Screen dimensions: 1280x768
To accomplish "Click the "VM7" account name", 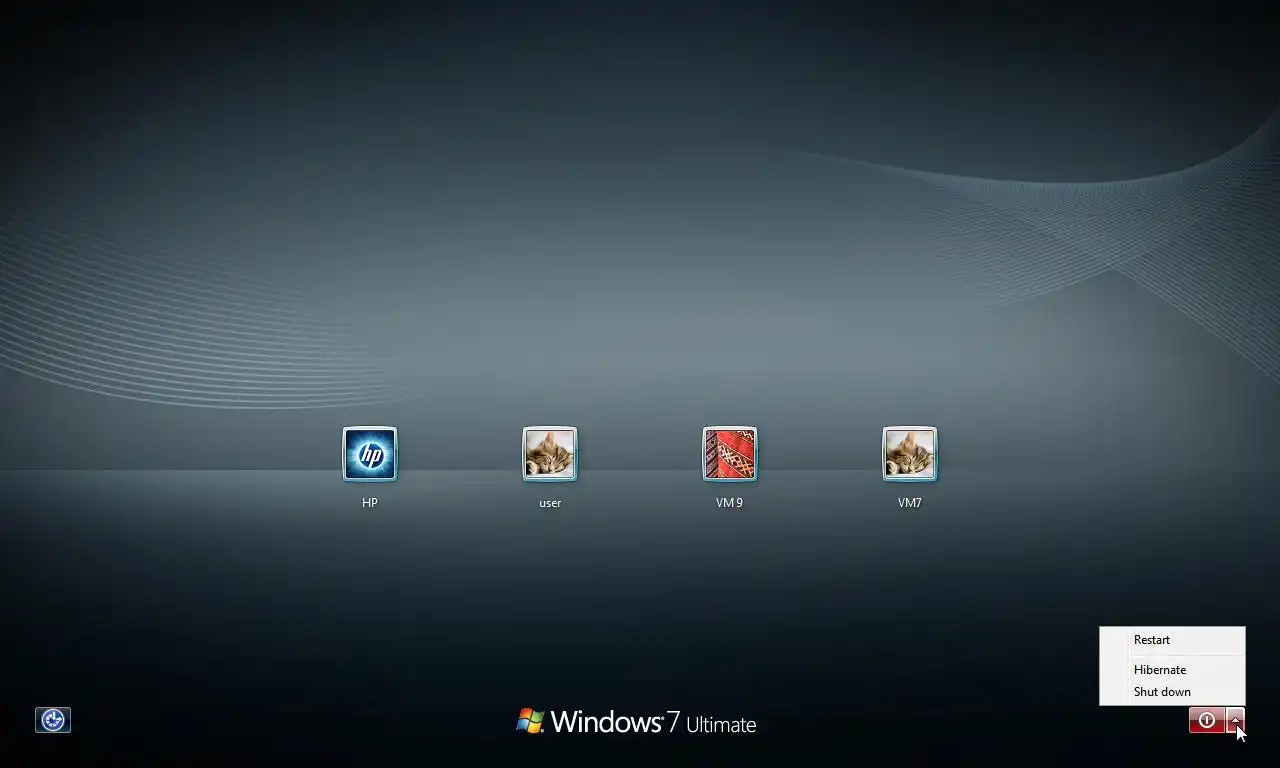I will [x=910, y=503].
